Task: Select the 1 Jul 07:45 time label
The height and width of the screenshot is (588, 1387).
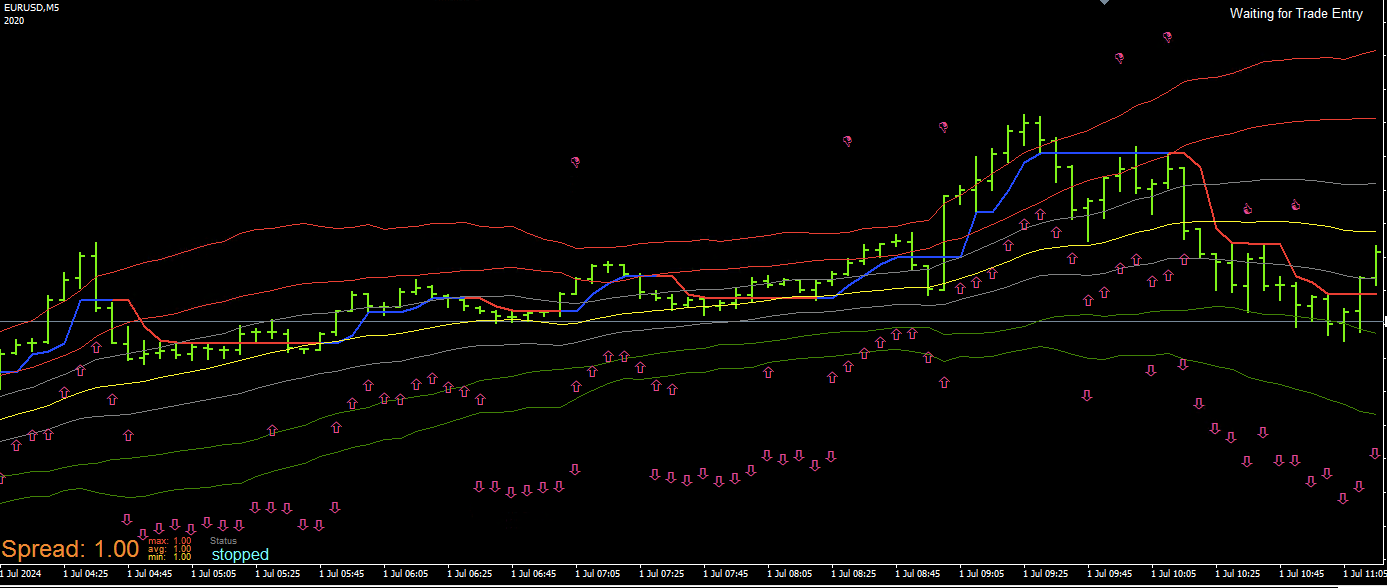Action: coord(726,575)
